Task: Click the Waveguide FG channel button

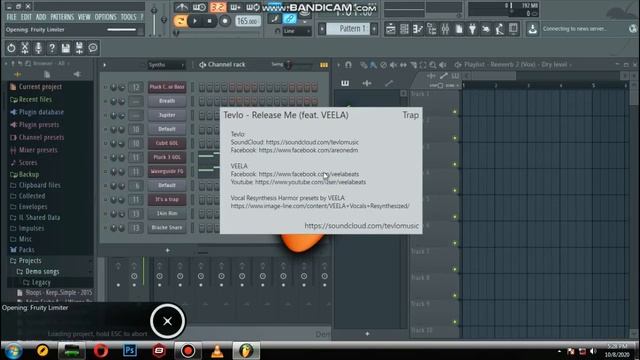Action: [x=167, y=171]
